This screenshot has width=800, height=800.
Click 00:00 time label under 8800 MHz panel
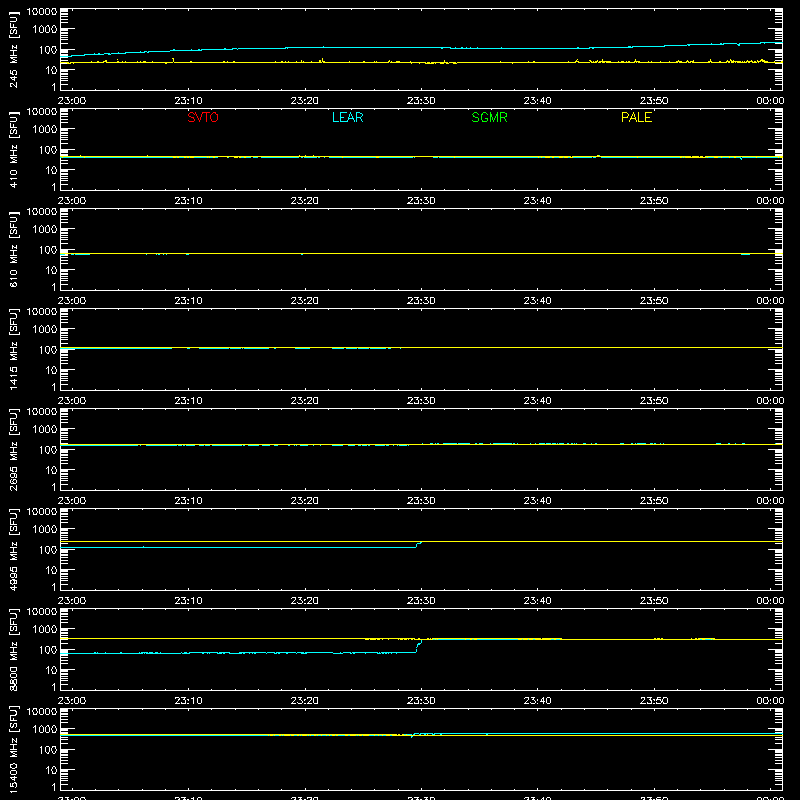click(770, 701)
